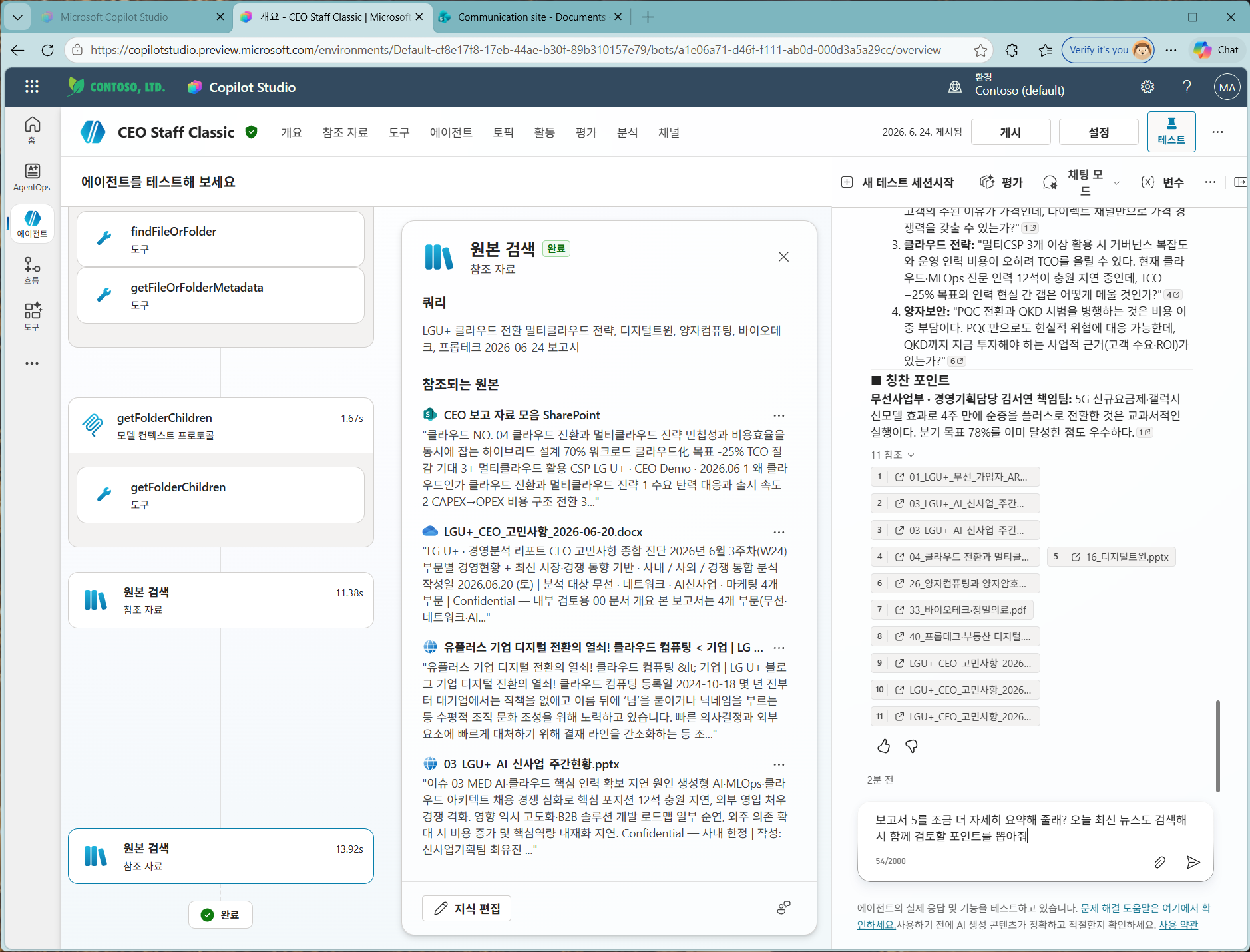Select the 참조 자료 tab
This screenshot has width=1250, height=952.
click(345, 132)
